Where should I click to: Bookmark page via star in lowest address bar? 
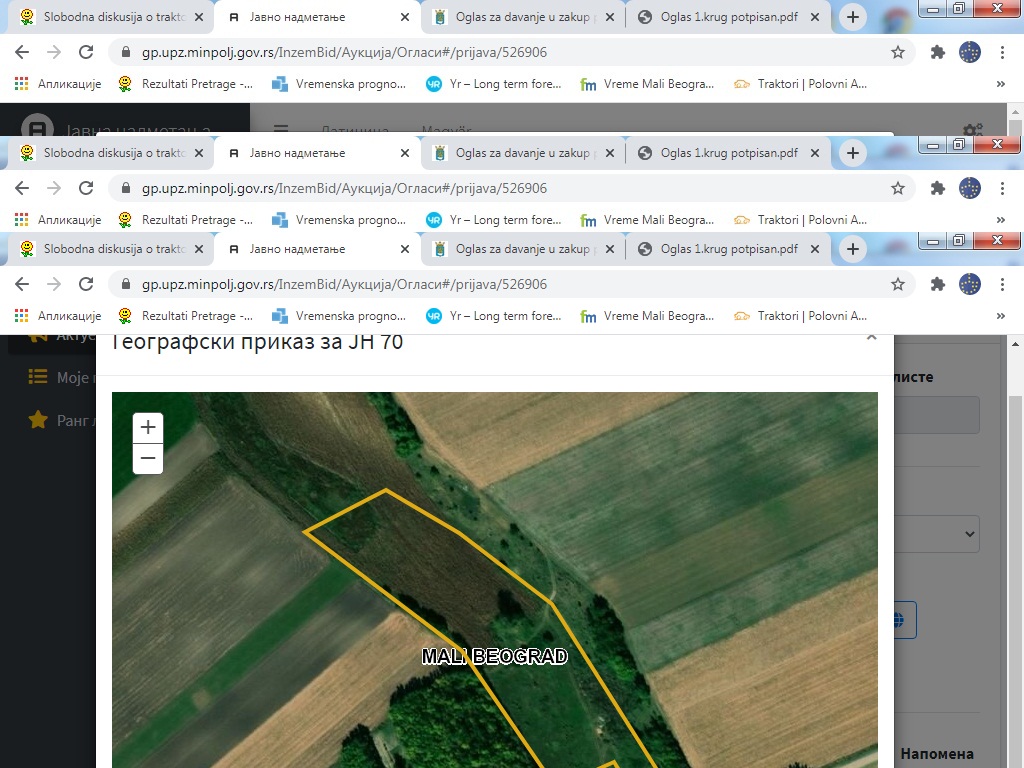coord(898,284)
